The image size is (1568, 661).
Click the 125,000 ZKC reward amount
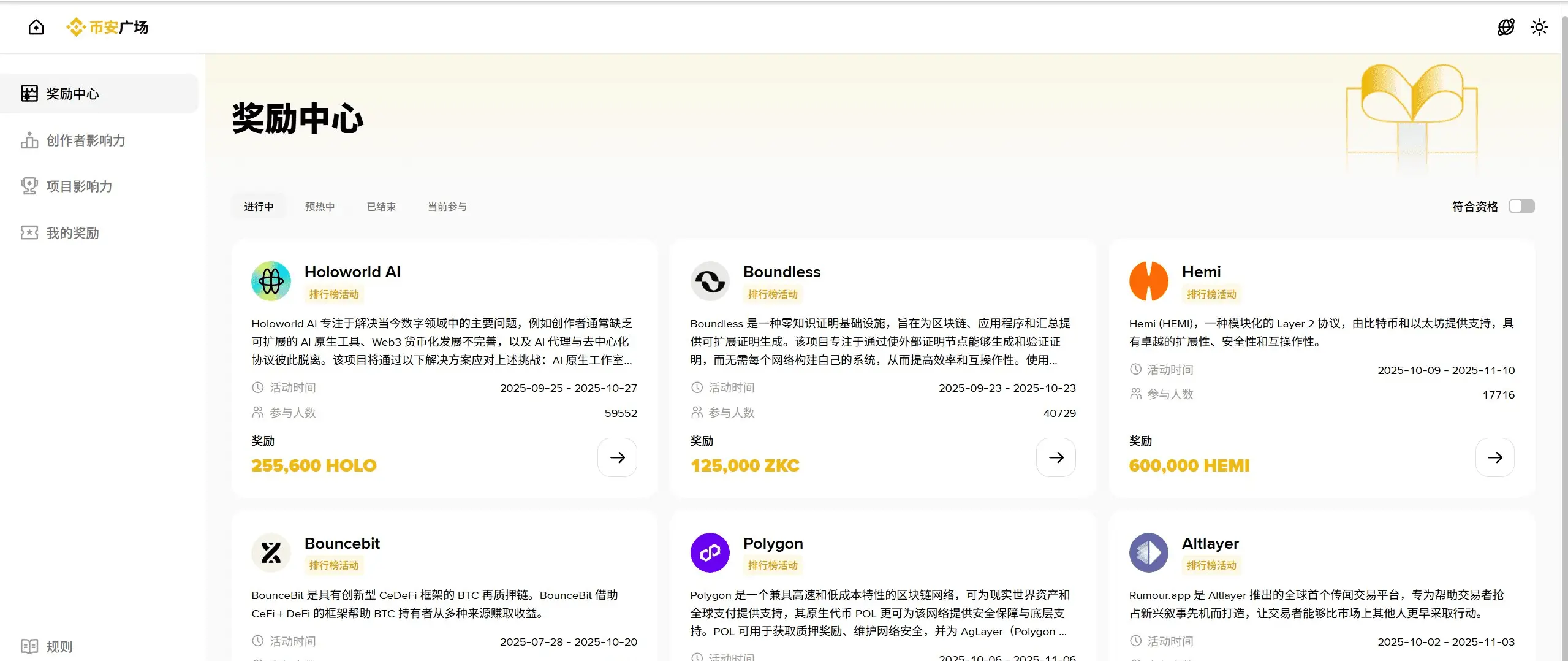pyautogui.click(x=745, y=465)
